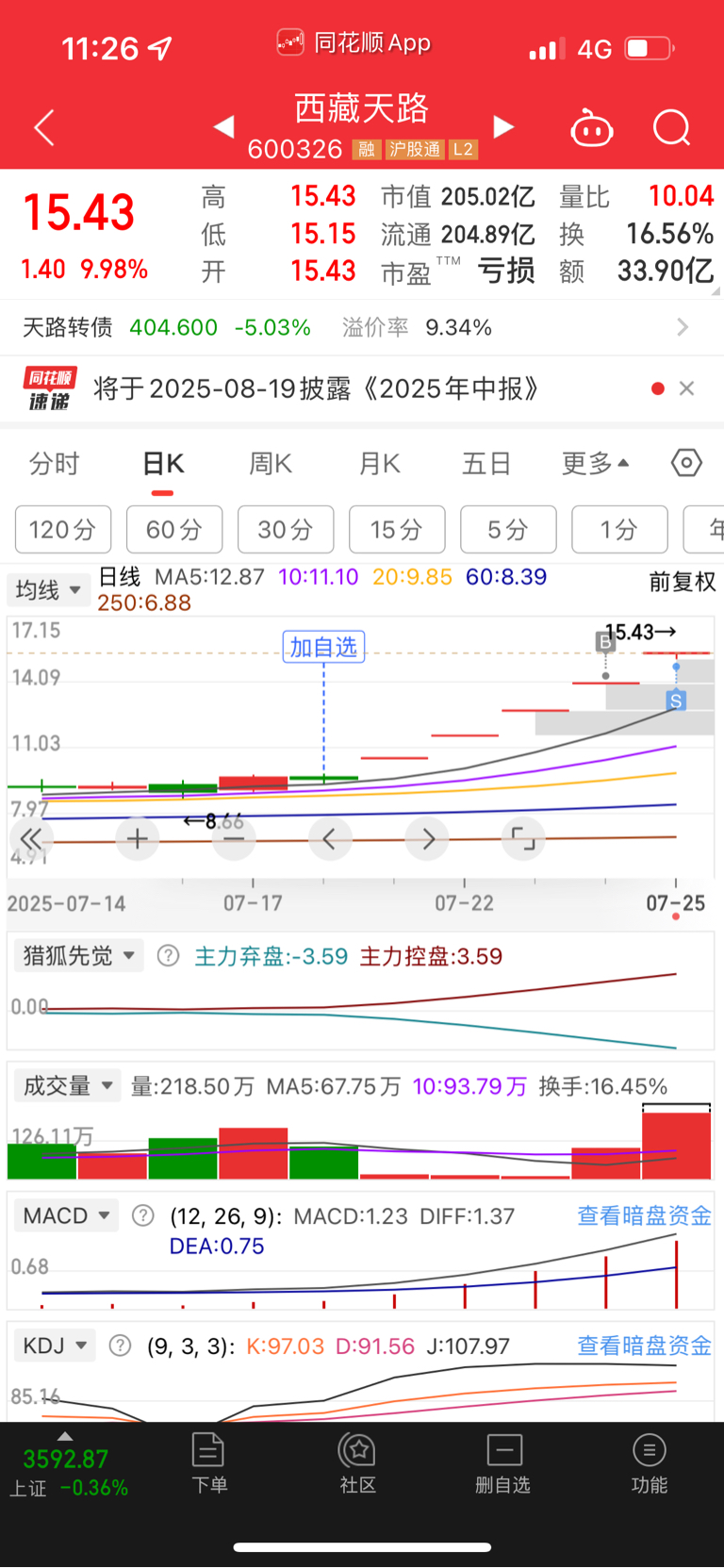The image size is (724, 1568).
Task: Tap the latest red volume bar
Action: (676, 1145)
